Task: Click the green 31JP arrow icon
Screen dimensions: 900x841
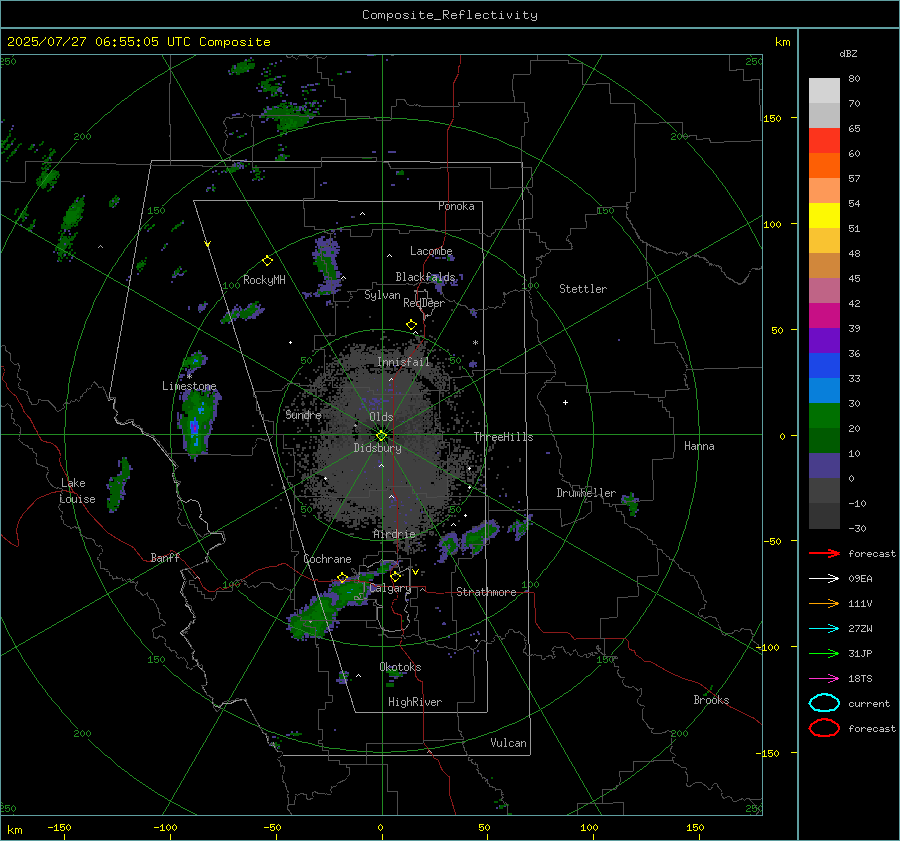Action: click(x=824, y=653)
